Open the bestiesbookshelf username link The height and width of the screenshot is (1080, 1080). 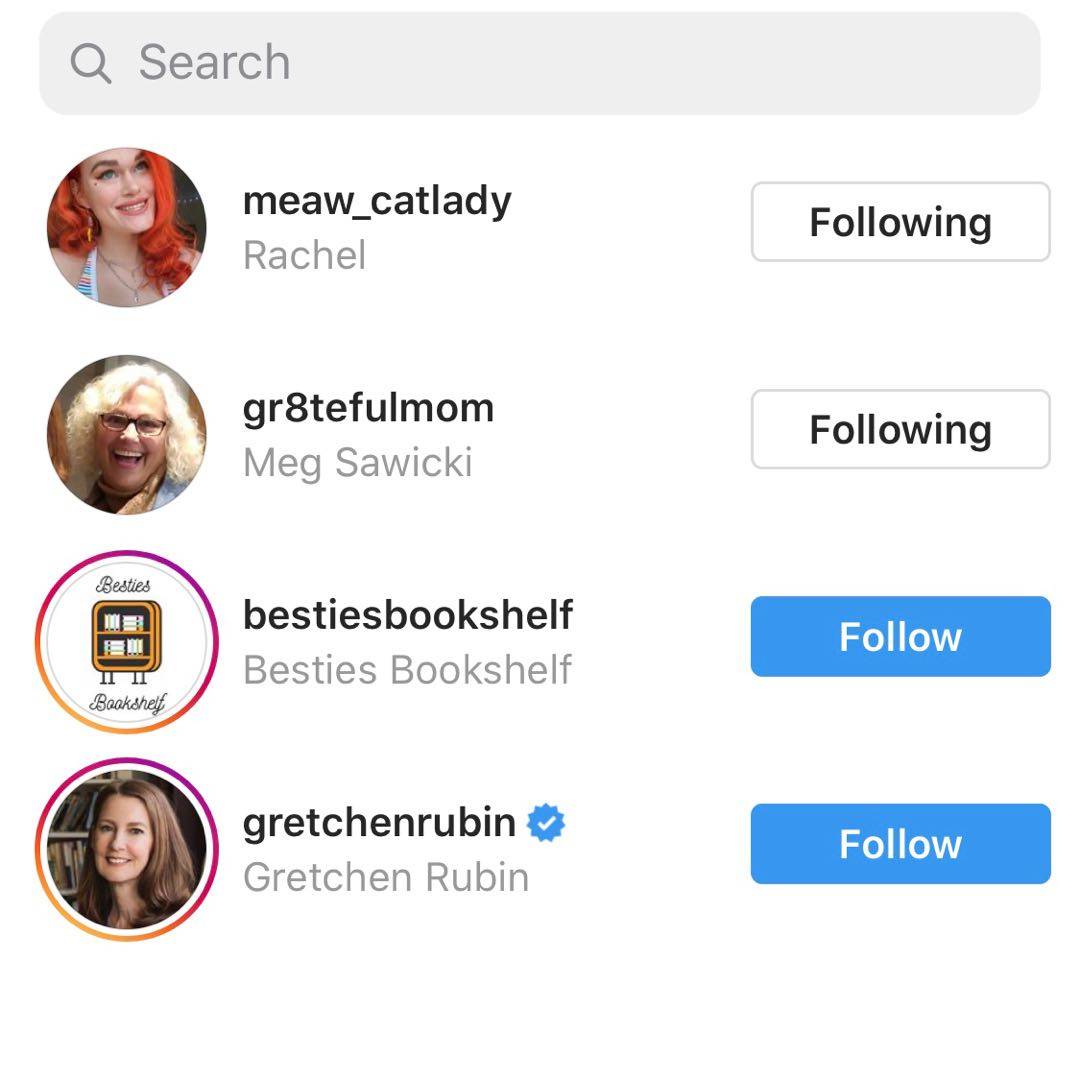point(408,615)
